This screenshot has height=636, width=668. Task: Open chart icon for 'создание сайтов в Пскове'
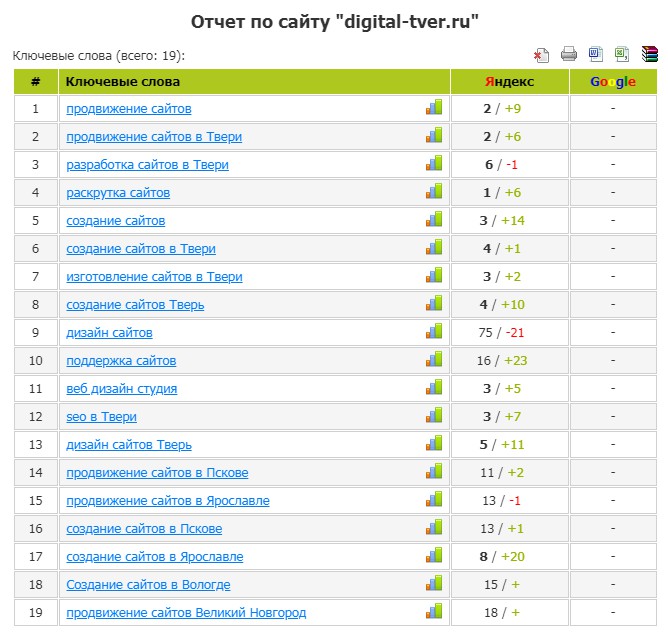434,527
